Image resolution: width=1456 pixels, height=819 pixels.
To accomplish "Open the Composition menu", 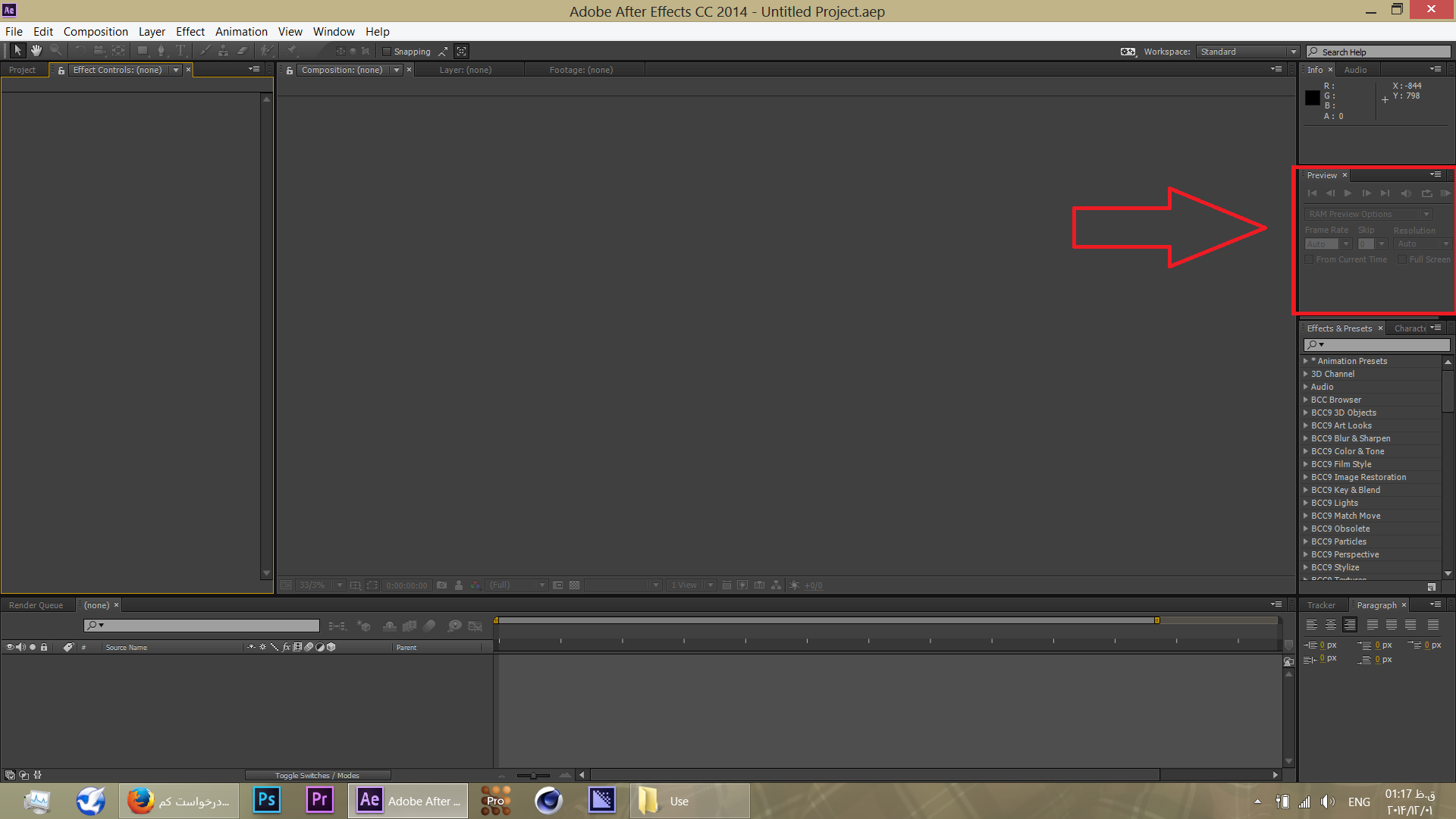I will [x=96, y=31].
